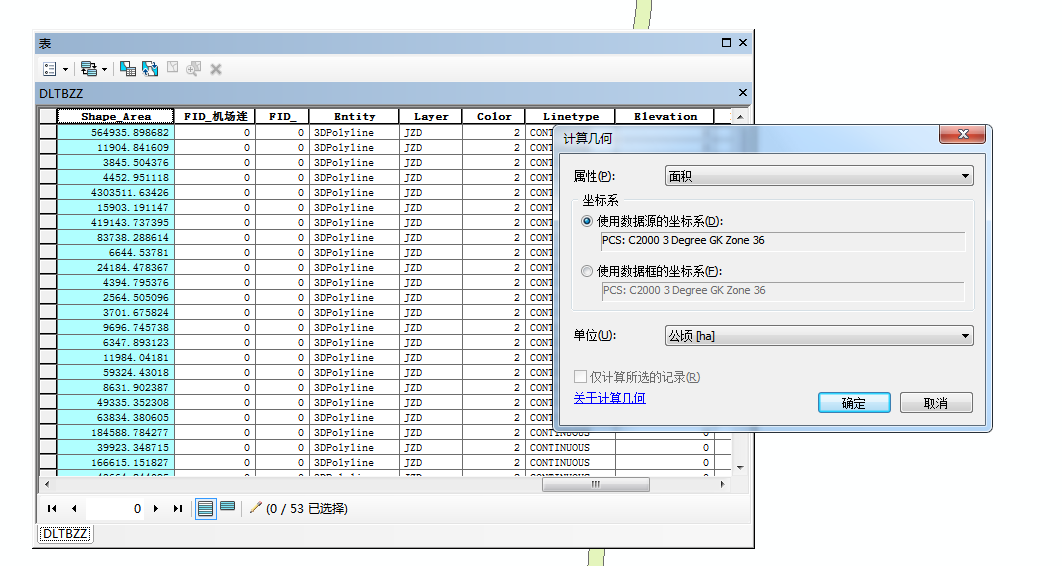Screen dimensions: 1062x566
Task: Open the Table Options menu icon
Action: 50,69
